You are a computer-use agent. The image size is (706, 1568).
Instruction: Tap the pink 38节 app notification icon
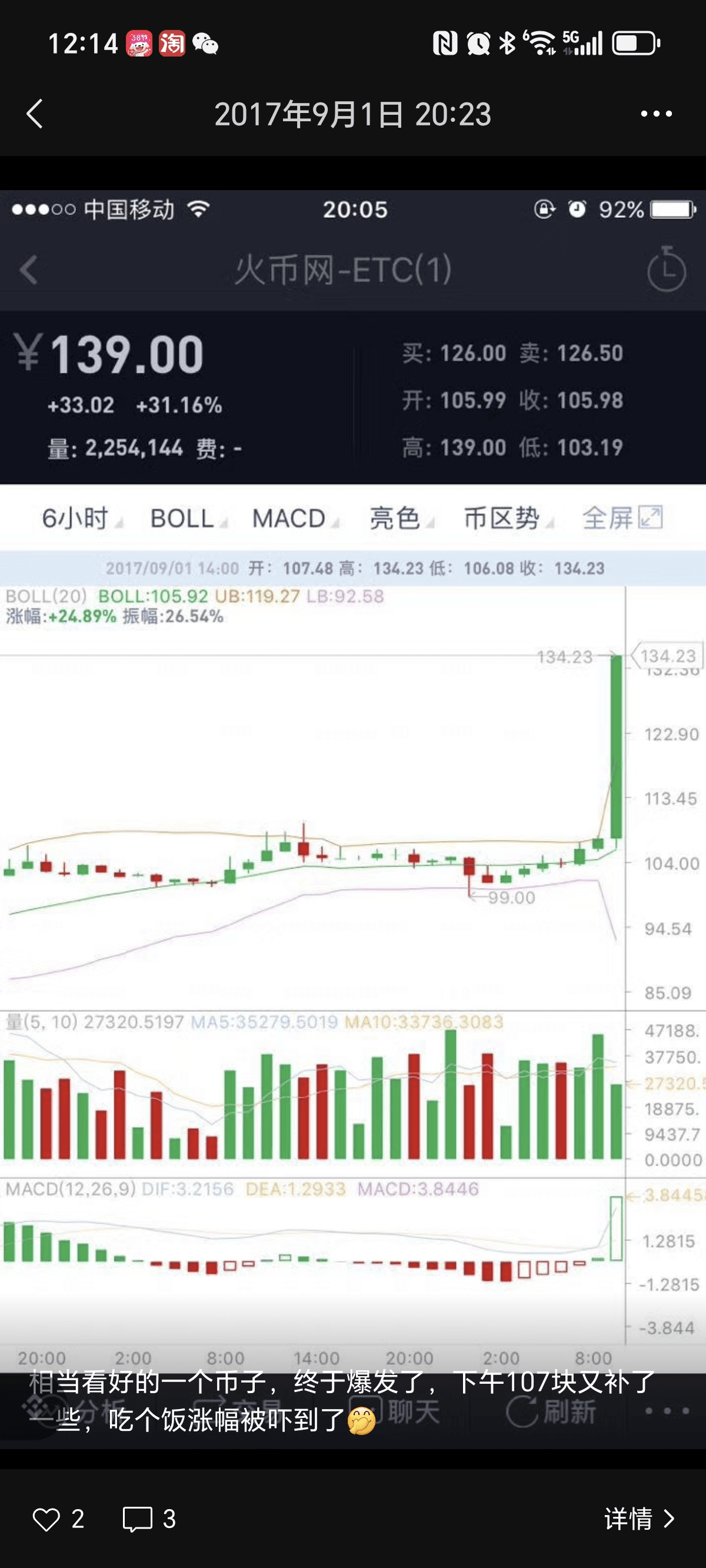(x=139, y=44)
